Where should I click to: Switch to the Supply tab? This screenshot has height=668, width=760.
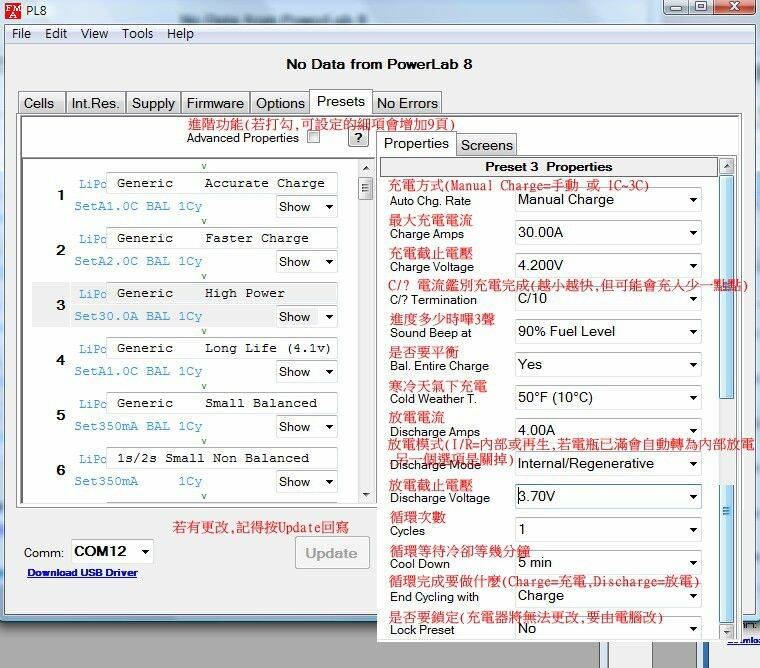[x=153, y=103]
